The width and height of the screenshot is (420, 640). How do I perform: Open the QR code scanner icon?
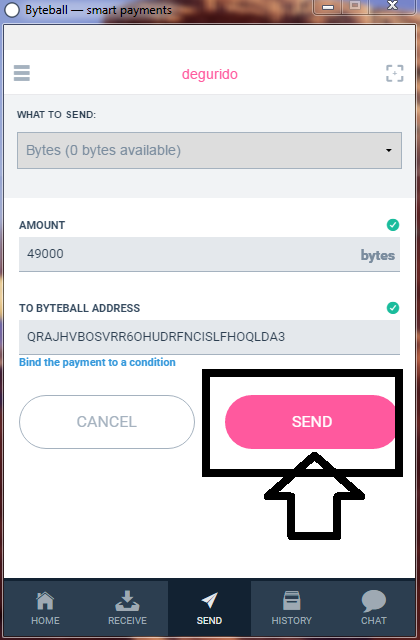[x=395, y=73]
